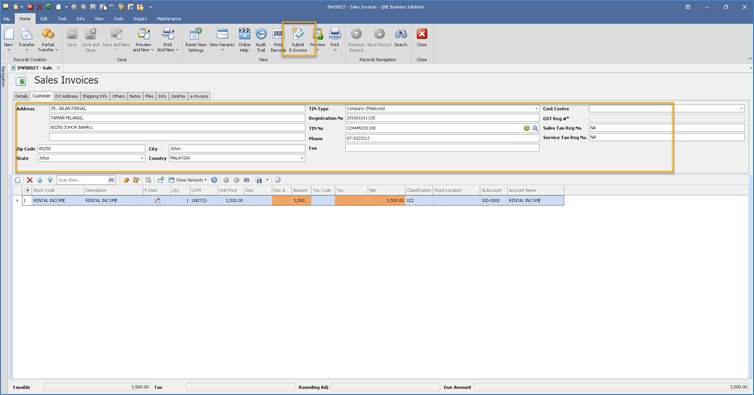This screenshot has height=395, width=754.
Task: Click the 300-0000 GL Account cell
Action: (493, 201)
